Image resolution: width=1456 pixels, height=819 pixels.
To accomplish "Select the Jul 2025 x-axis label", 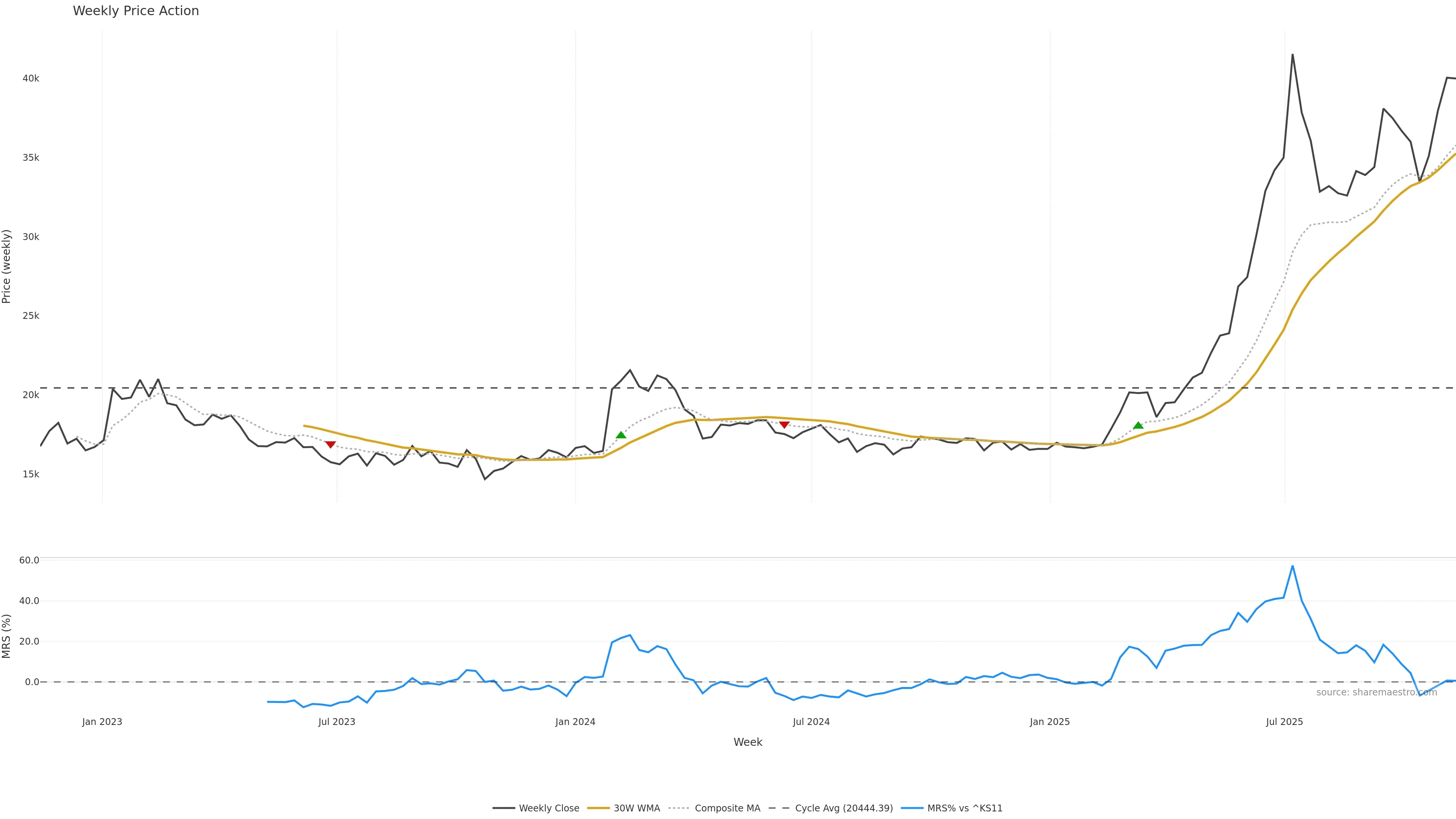I will [x=1284, y=722].
